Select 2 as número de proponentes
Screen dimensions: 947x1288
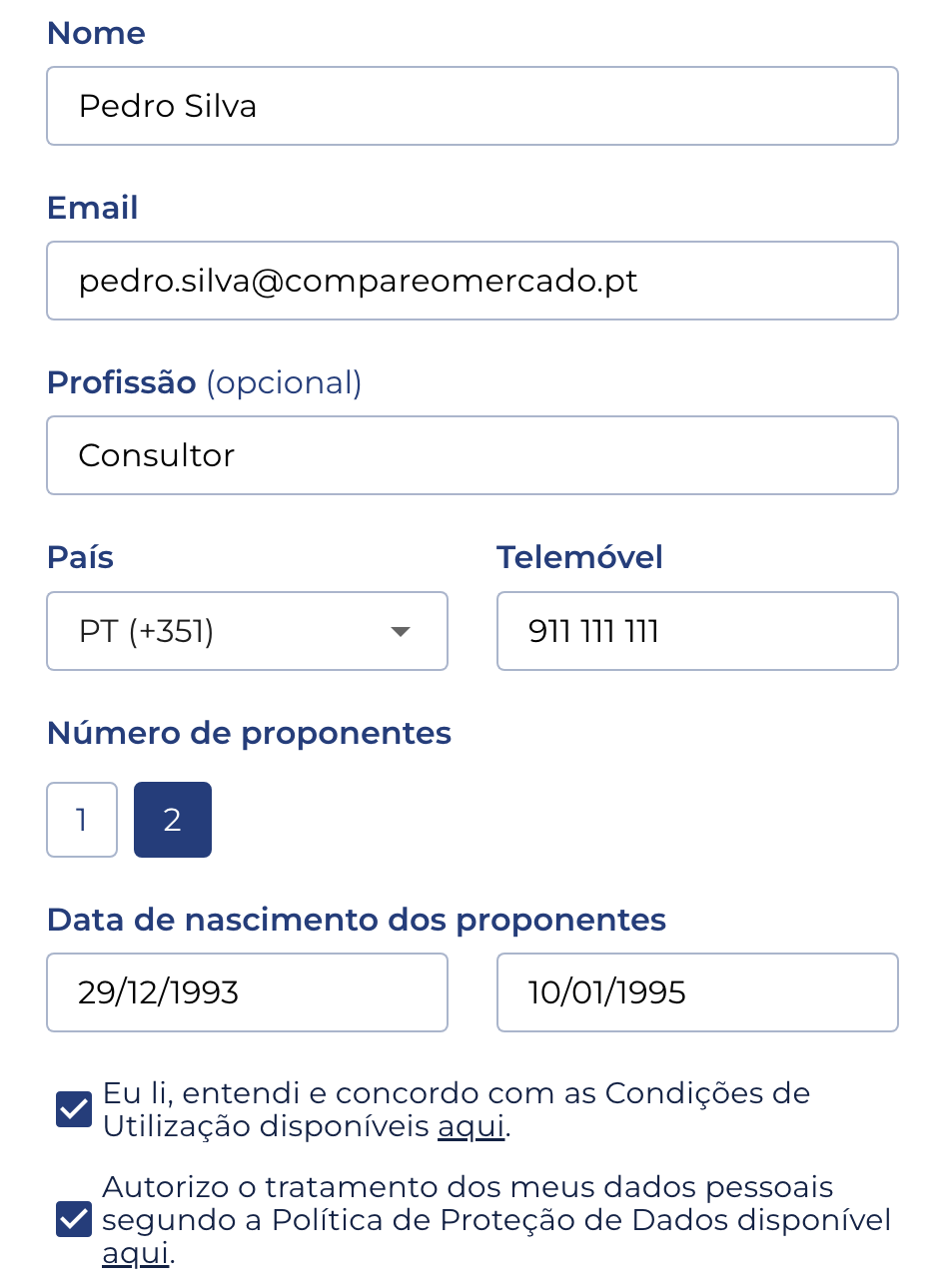tap(172, 819)
